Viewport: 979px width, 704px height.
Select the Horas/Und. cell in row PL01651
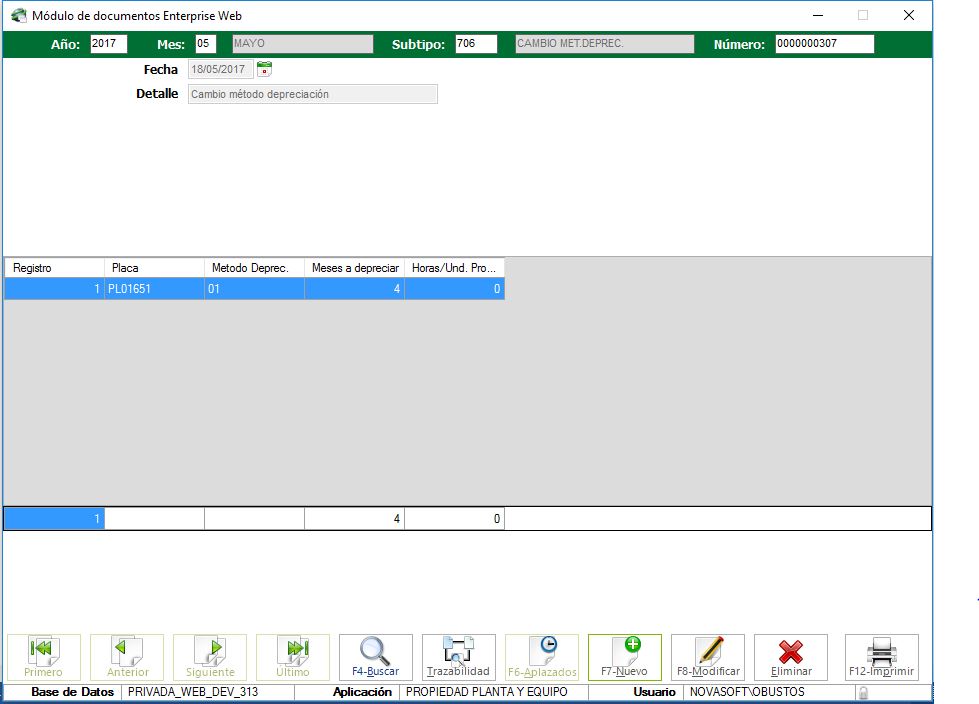(455, 289)
